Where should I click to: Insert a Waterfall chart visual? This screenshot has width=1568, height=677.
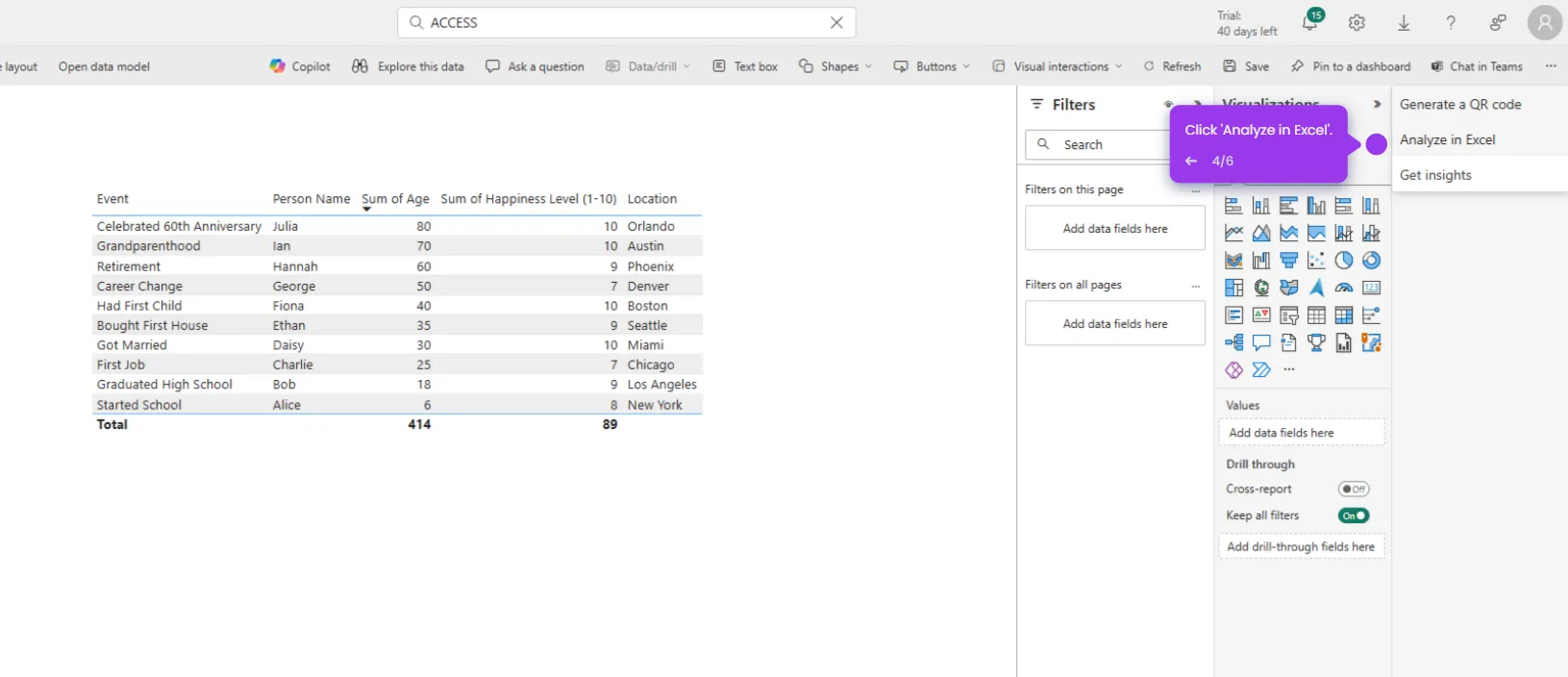point(1261,261)
